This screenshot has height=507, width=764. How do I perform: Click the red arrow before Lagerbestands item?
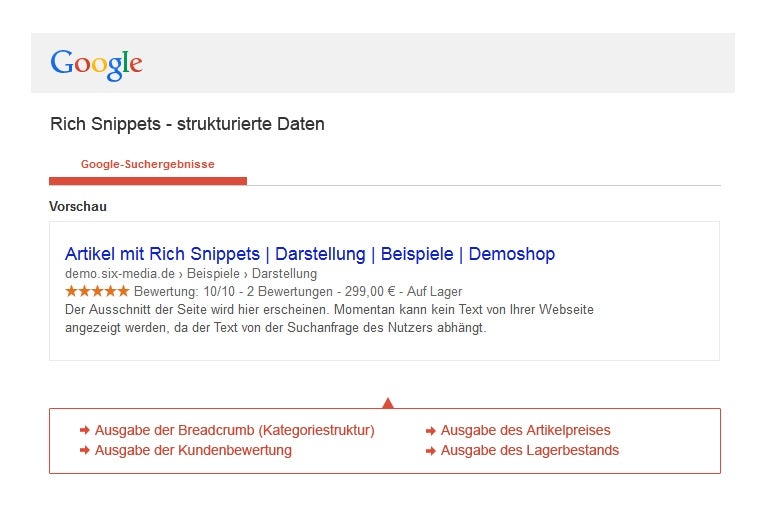pos(431,451)
